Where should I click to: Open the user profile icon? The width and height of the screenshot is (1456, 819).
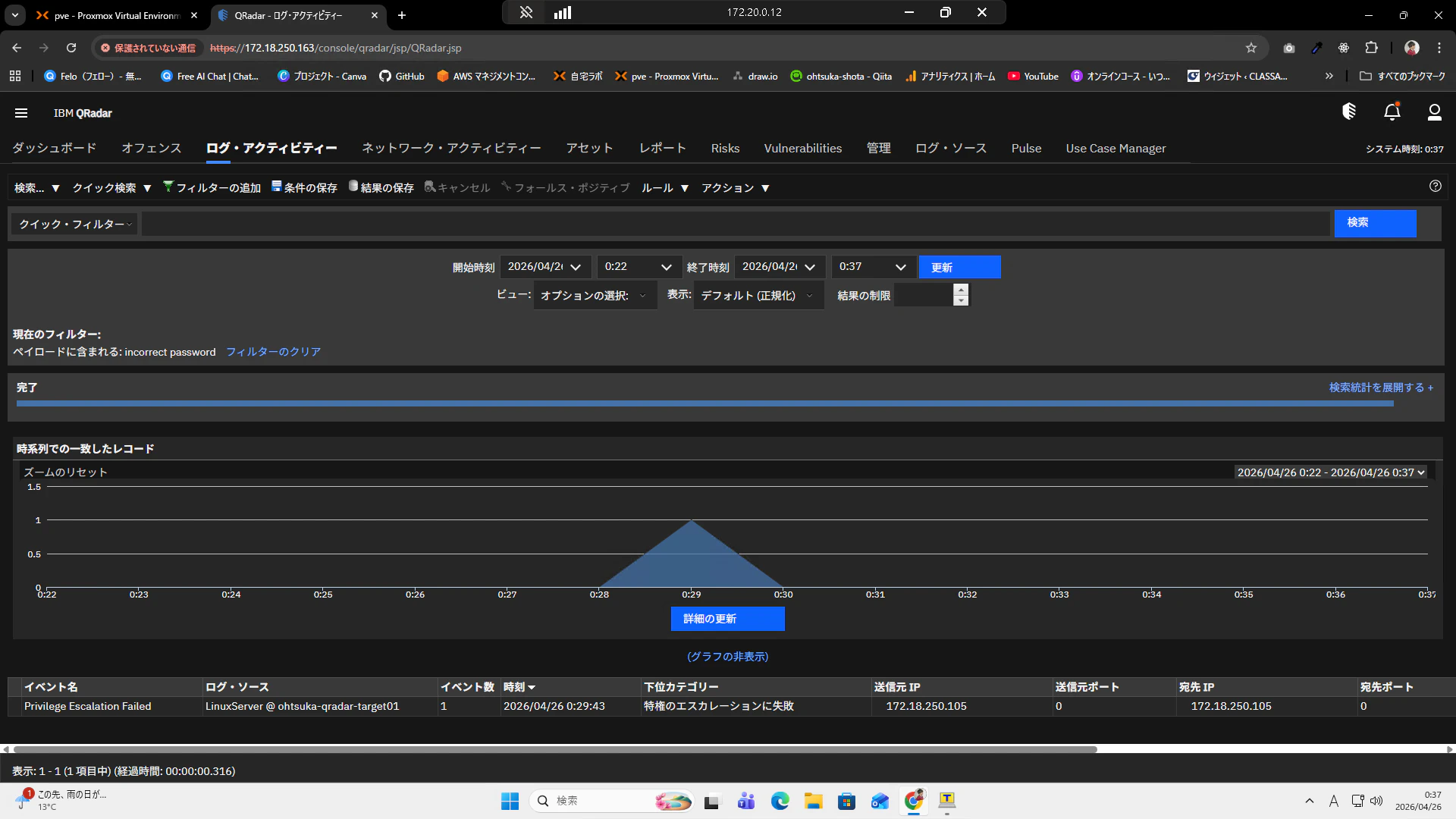click(1434, 112)
